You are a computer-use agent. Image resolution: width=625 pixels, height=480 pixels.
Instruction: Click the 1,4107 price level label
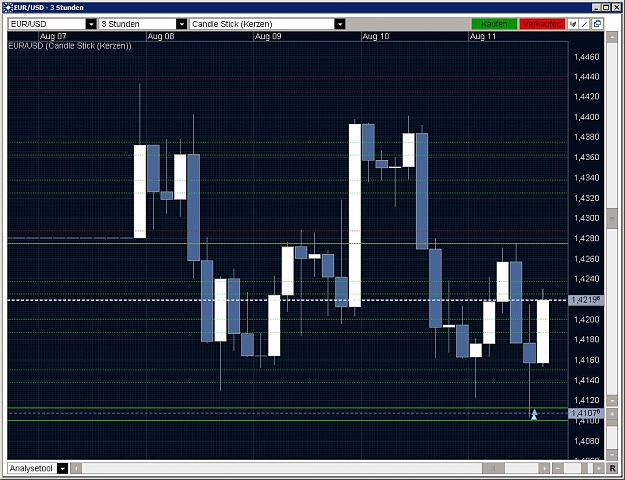pyautogui.click(x=586, y=413)
